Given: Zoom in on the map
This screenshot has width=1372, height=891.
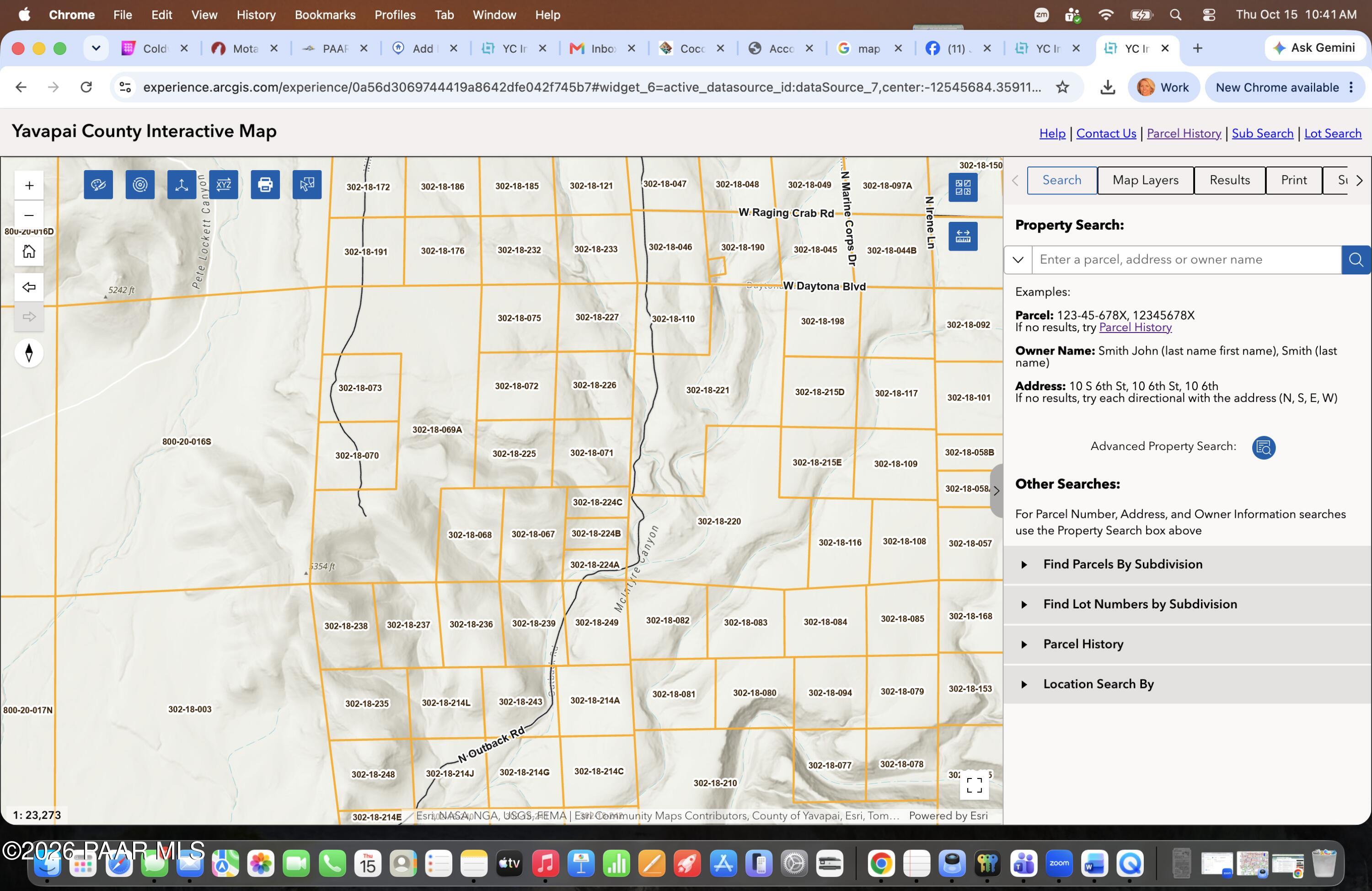Looking at the screenshot, I should (29, 186).
